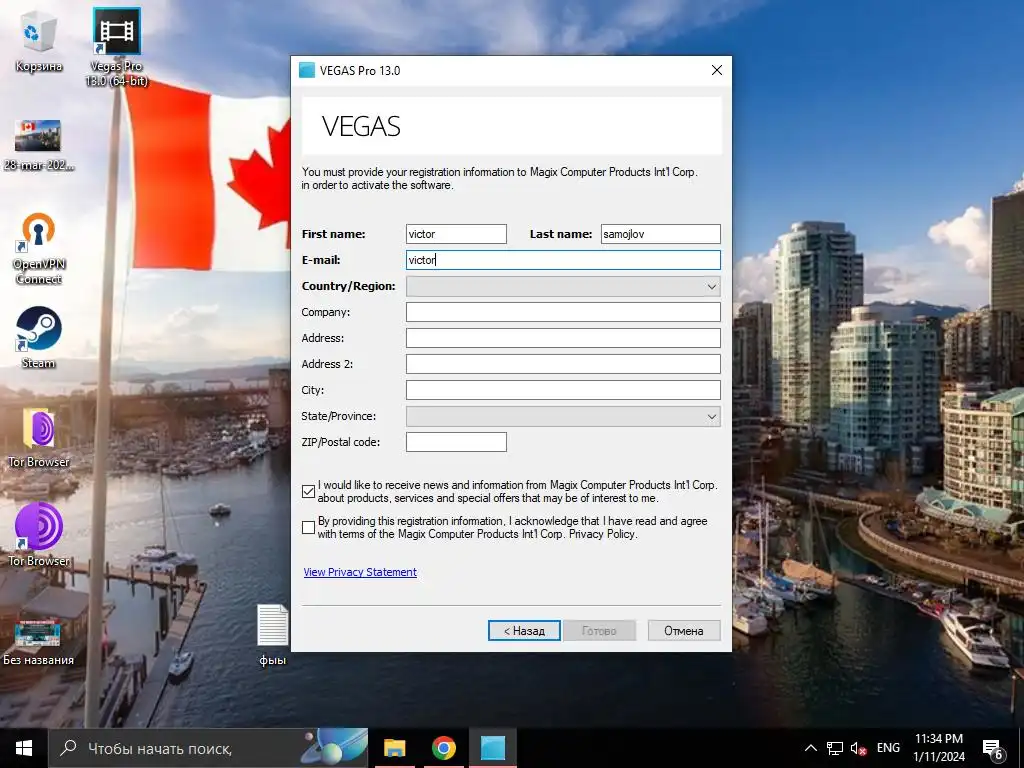
Task: Click the Last name input field
Action: (x=660, y=234)
